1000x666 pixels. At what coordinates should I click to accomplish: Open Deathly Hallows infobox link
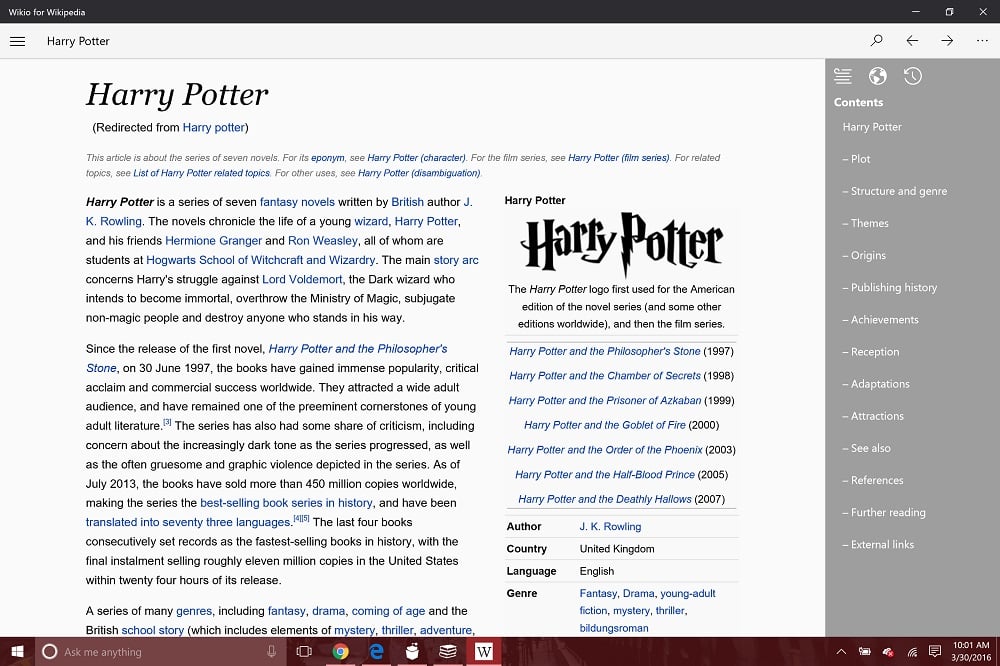(605, 499)
